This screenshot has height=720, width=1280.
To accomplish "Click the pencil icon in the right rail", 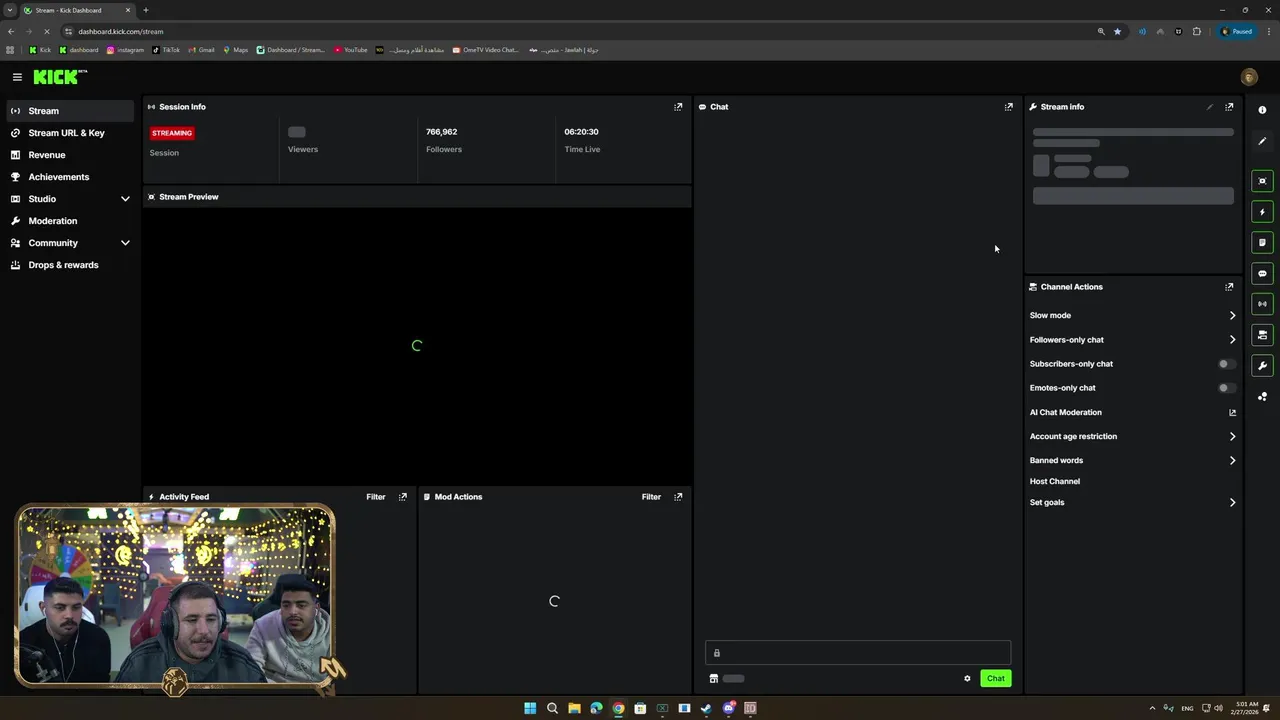I will pyautogui.click(x=1262, y=141).
